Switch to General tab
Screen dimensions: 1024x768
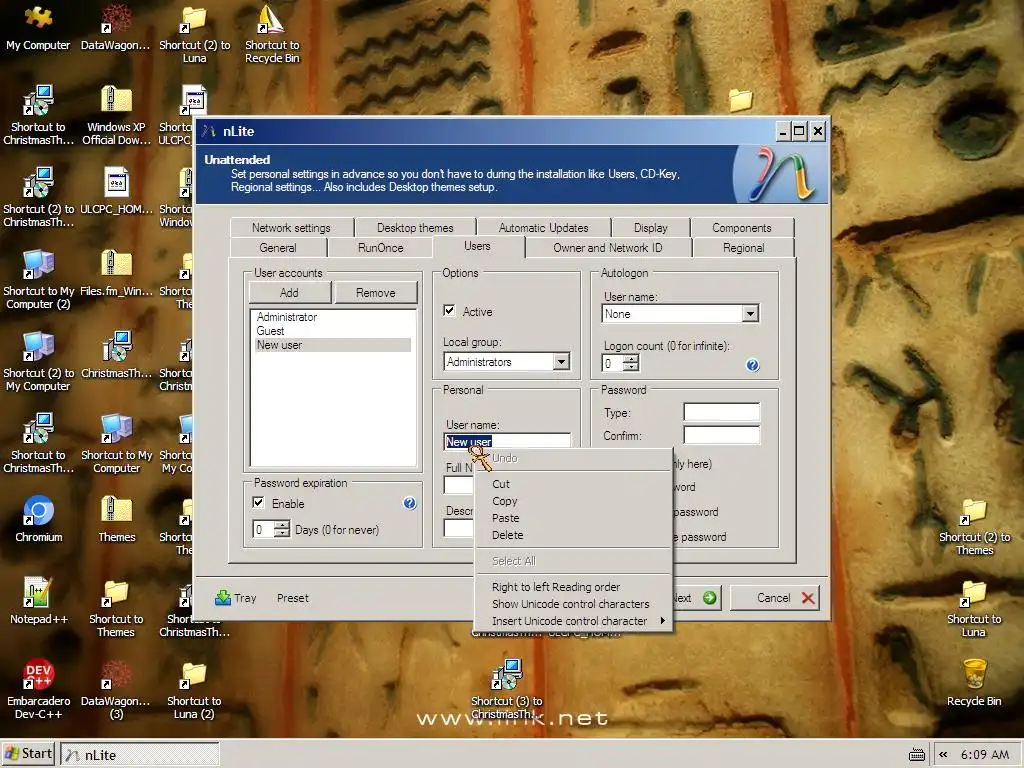click(x=278, y=248)
